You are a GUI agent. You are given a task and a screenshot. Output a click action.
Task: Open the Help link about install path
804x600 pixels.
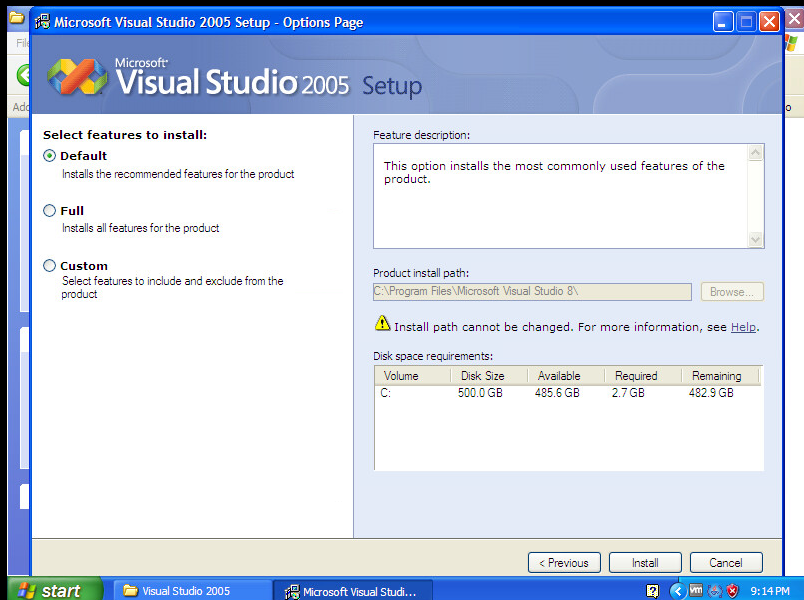click(x=743, y=327)
